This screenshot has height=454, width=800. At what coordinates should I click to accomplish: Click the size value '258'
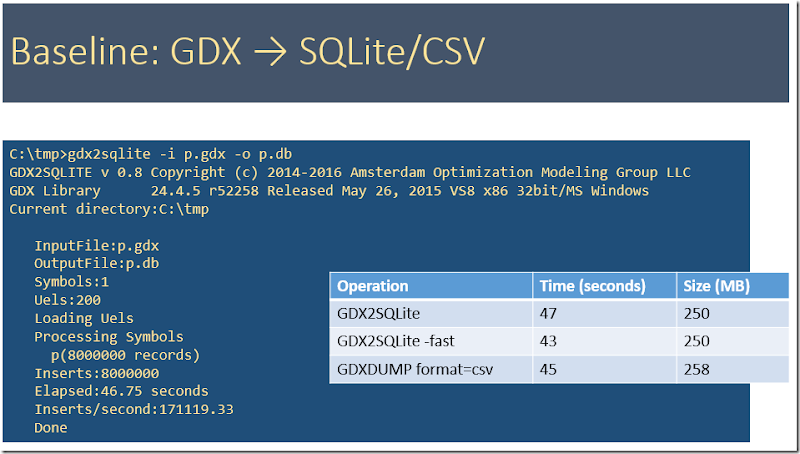click(x=696, y=369)
